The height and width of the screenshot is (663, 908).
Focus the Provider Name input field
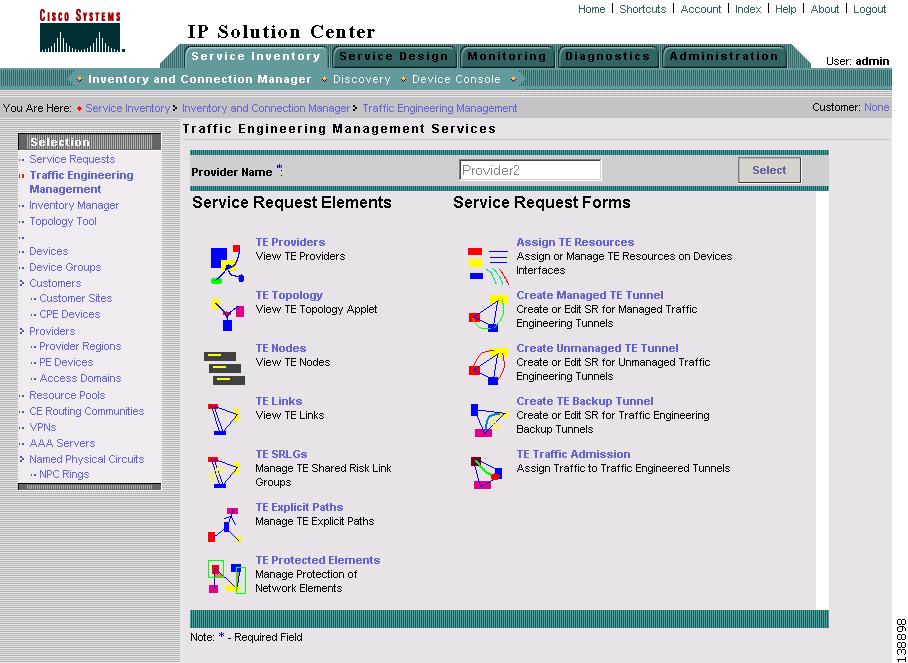tap(530, 170)
